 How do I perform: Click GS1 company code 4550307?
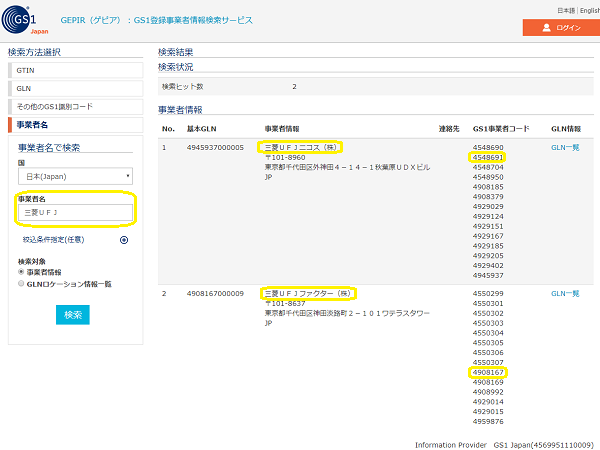(488, 362)
